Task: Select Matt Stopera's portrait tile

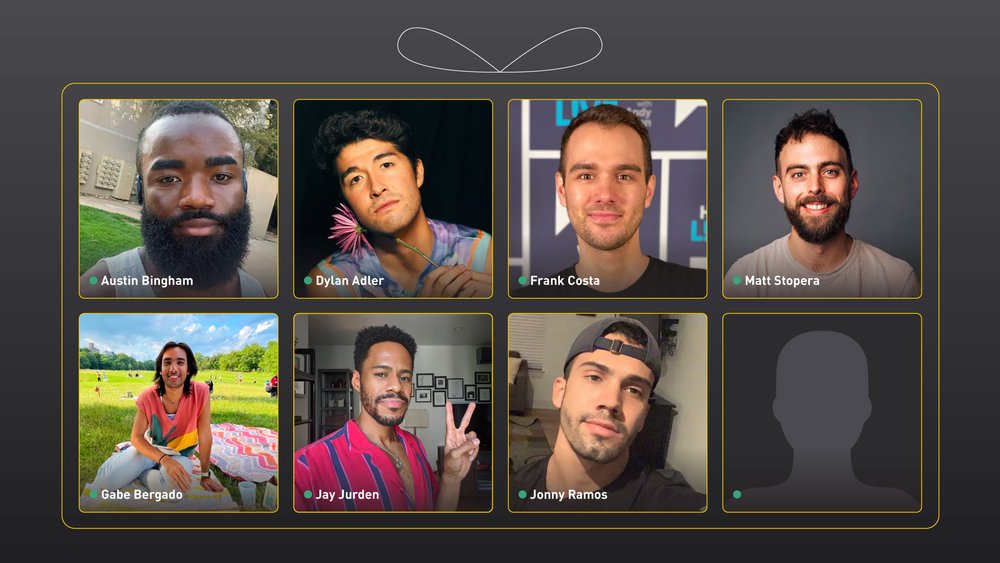Action: pyautogui.click(x=822, y=198)
